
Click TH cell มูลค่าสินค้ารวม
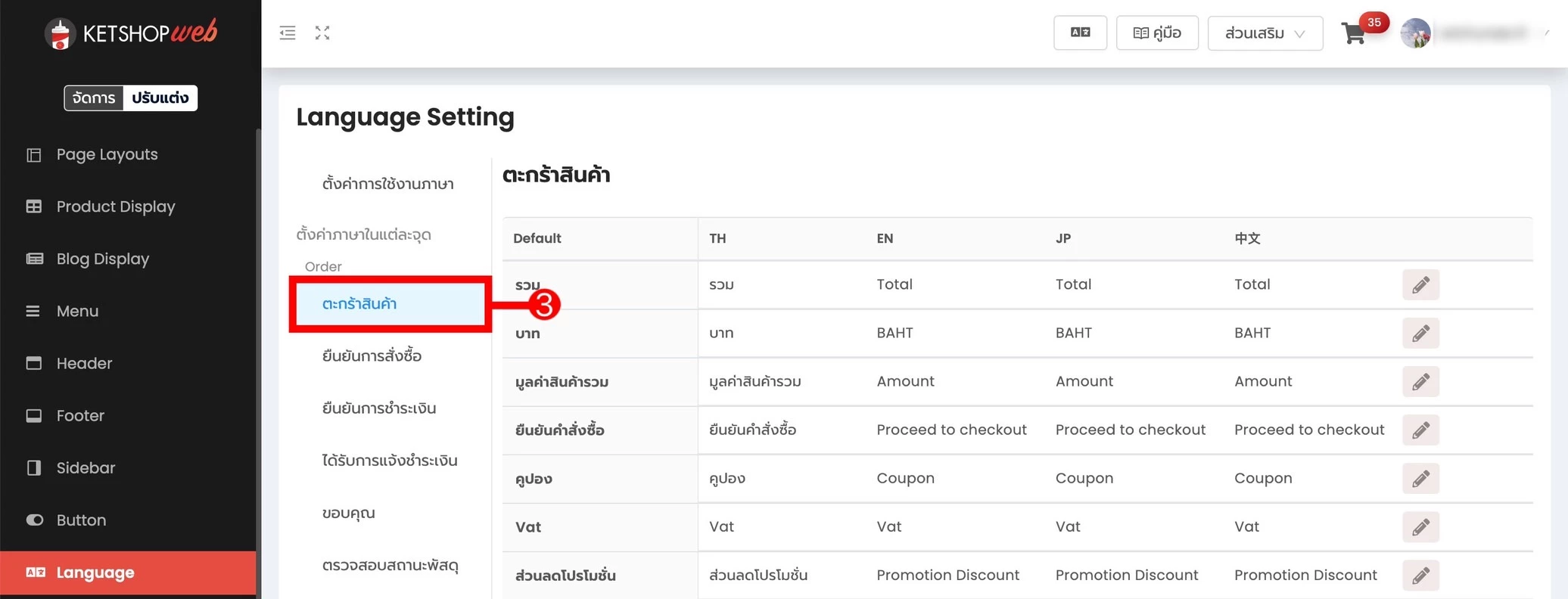(754, 381)
